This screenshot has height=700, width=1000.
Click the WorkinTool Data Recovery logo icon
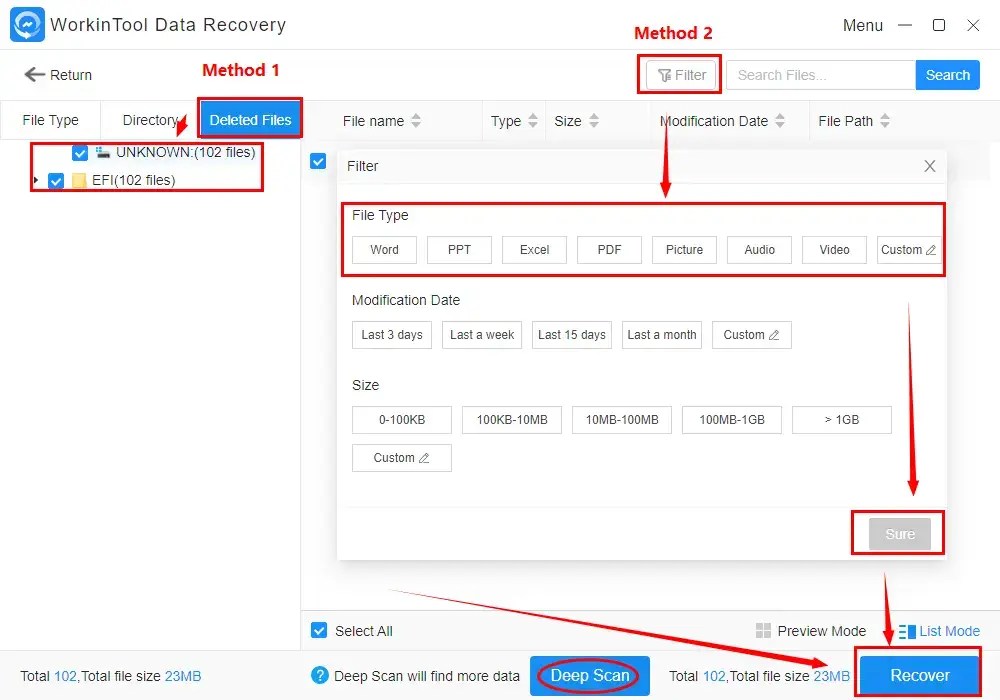[x=26, y=24]
